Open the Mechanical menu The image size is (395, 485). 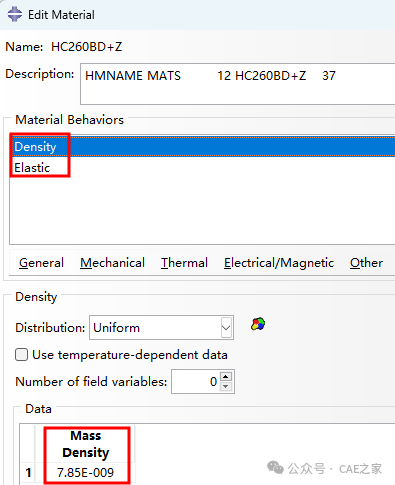tap(112, 263)
